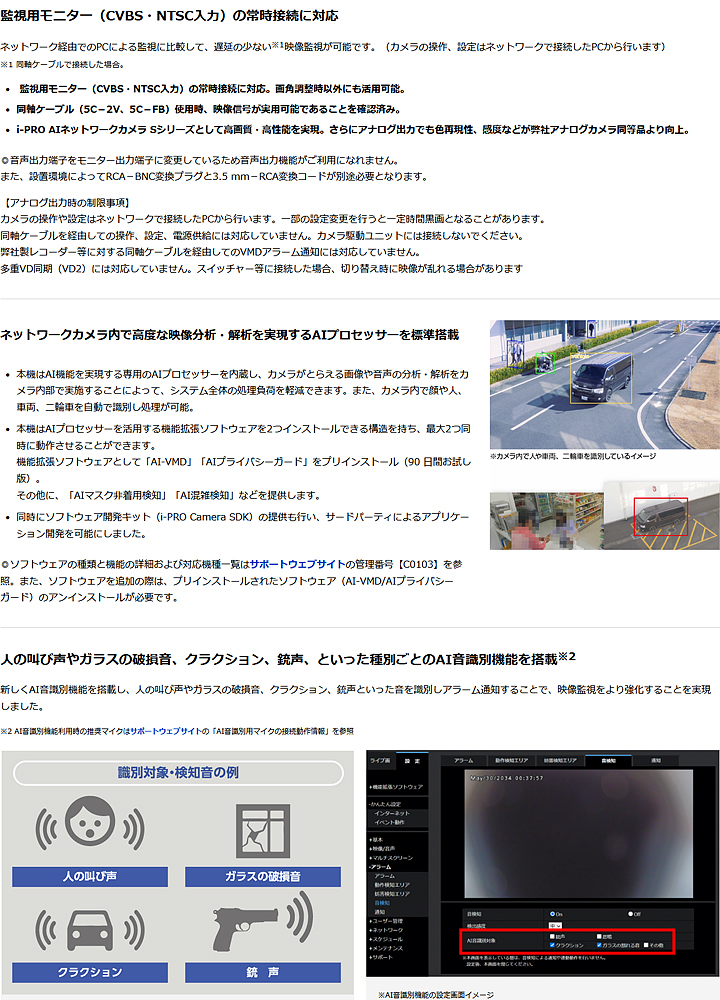Open the top 音検知 tab
This screenshot has width=720, height=1000.
(608, 760)
